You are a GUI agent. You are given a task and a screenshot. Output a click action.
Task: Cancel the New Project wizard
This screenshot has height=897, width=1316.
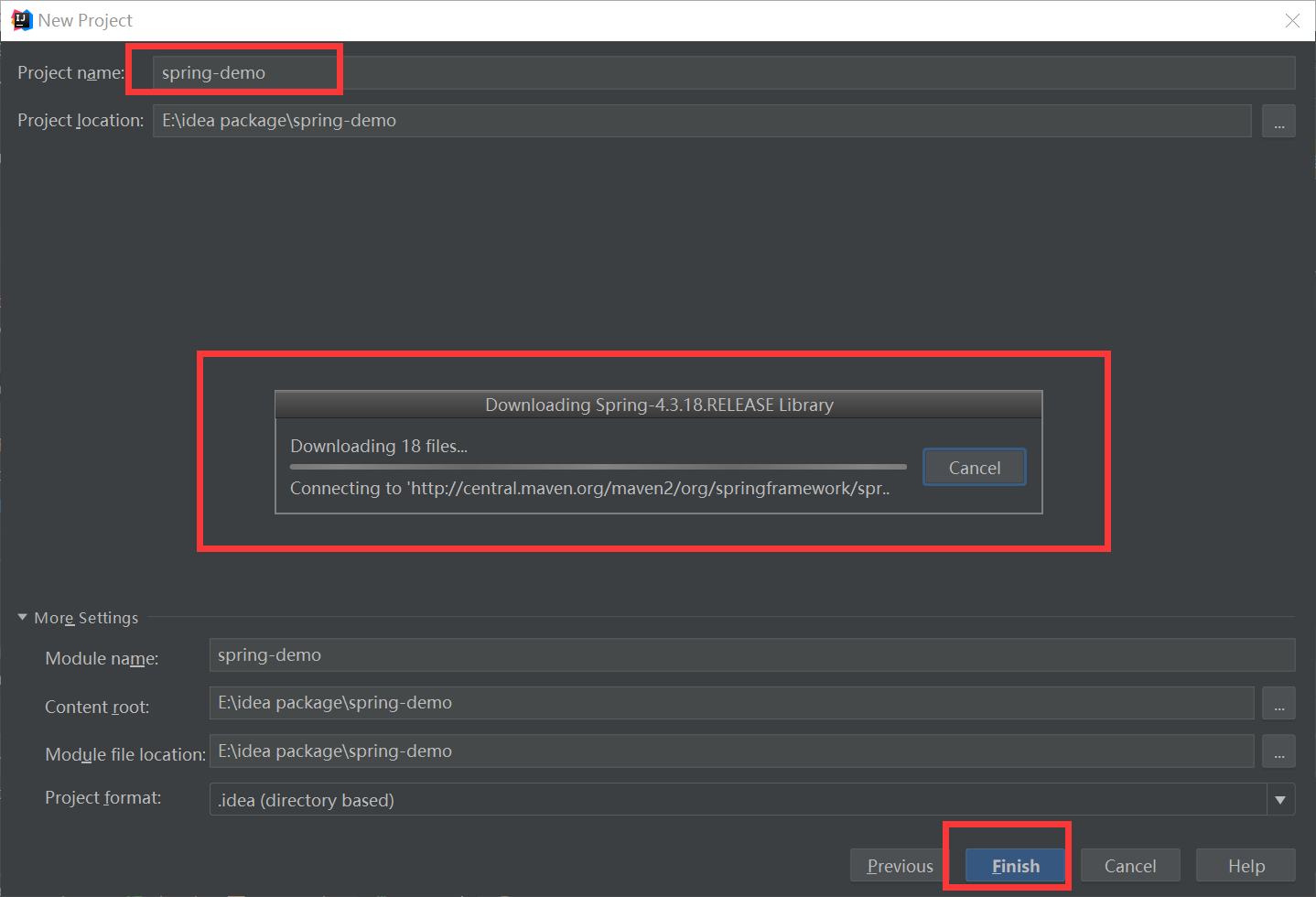tap(1130, 866)
